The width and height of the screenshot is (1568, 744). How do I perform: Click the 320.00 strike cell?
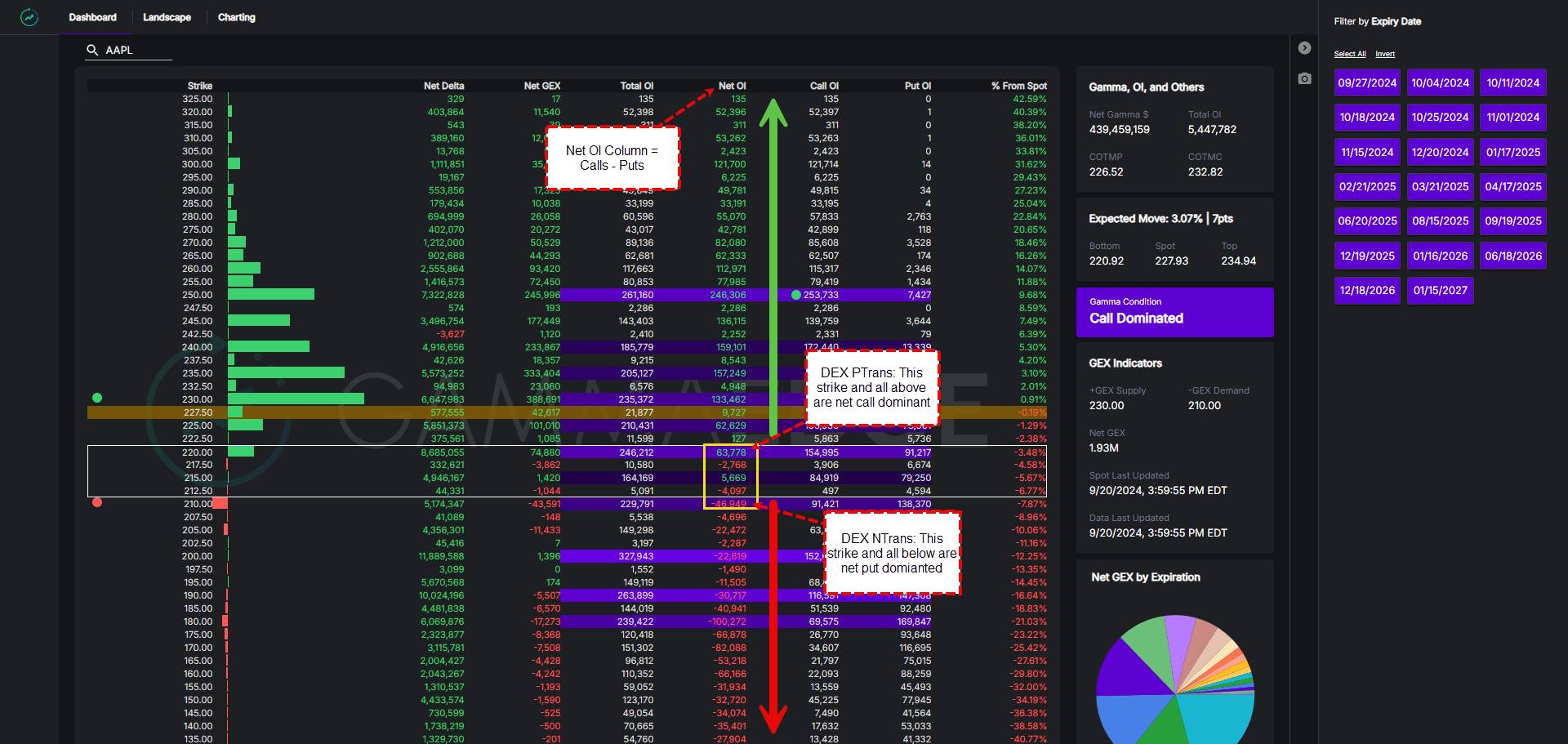tap(198, 112)
